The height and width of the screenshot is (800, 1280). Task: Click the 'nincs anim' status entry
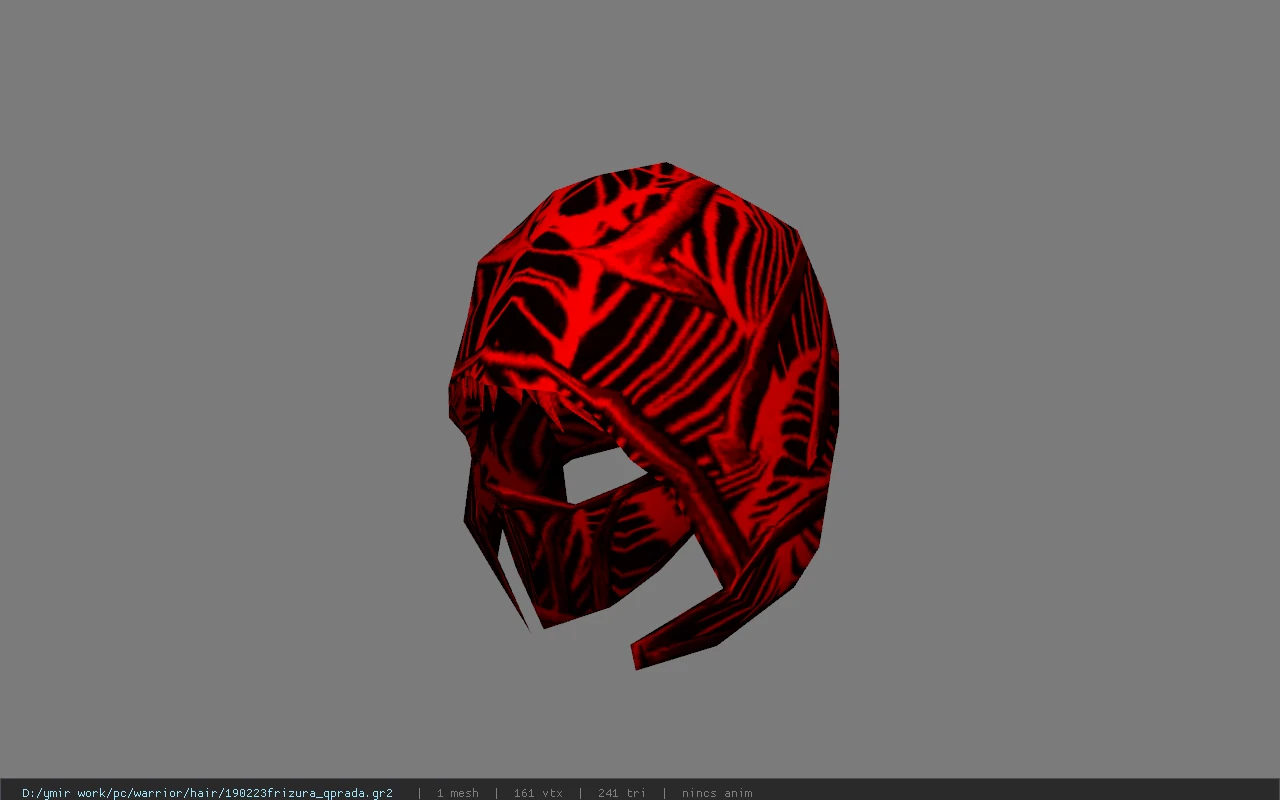pos(717,793)
